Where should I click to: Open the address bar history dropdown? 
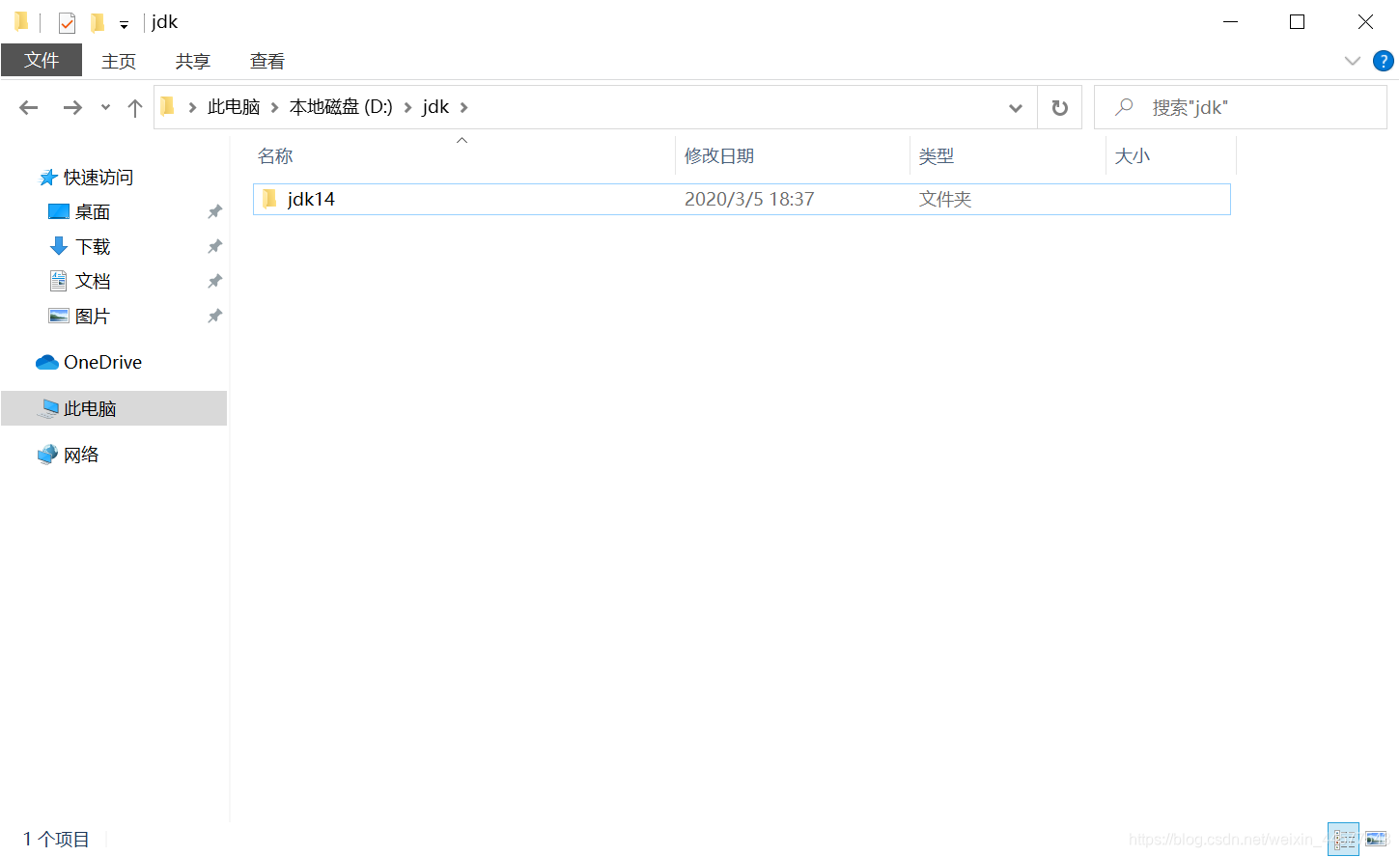pyautogui.click(x=1015, y=107)
